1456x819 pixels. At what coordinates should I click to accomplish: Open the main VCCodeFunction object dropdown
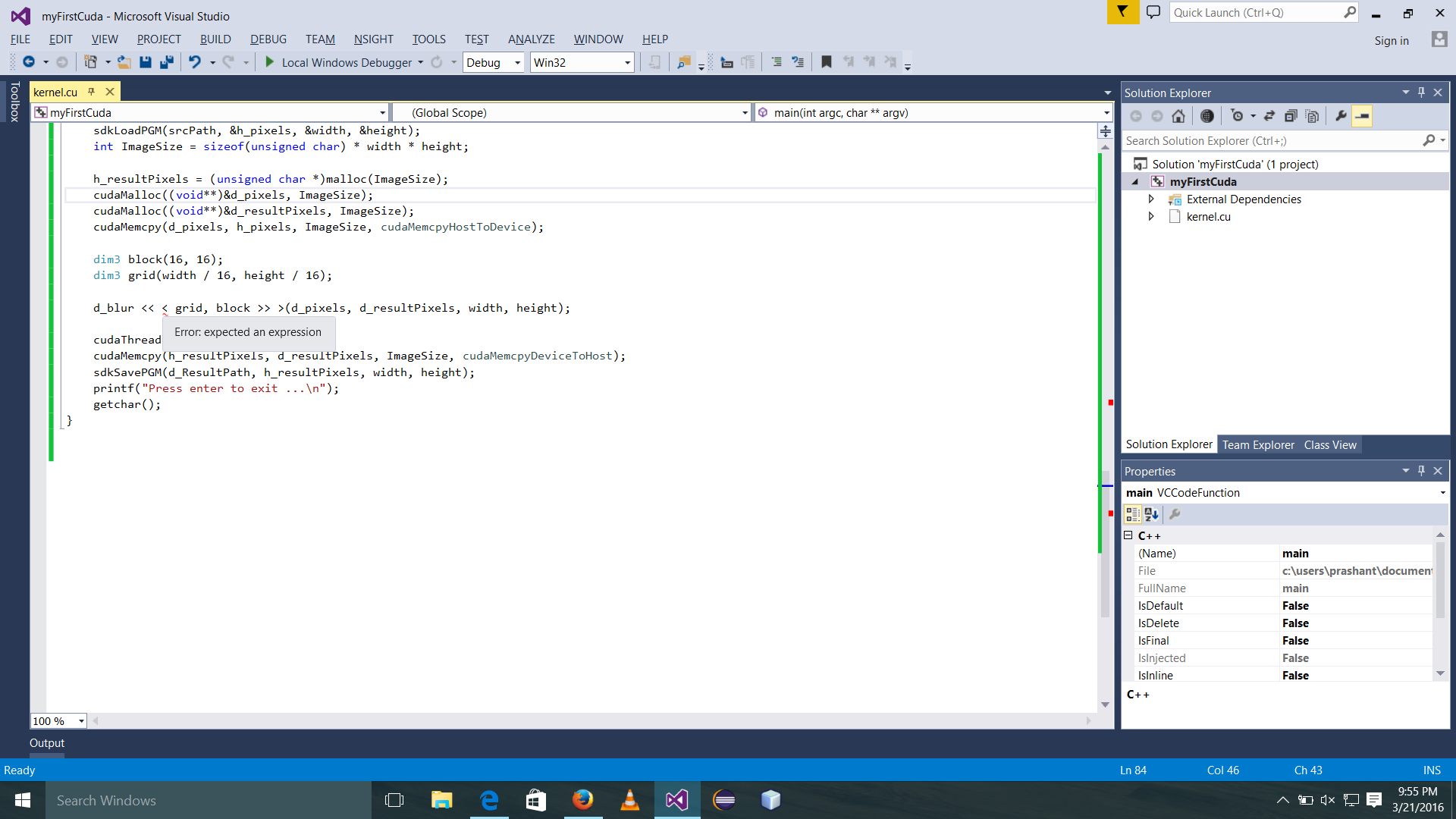point(1285,492)
